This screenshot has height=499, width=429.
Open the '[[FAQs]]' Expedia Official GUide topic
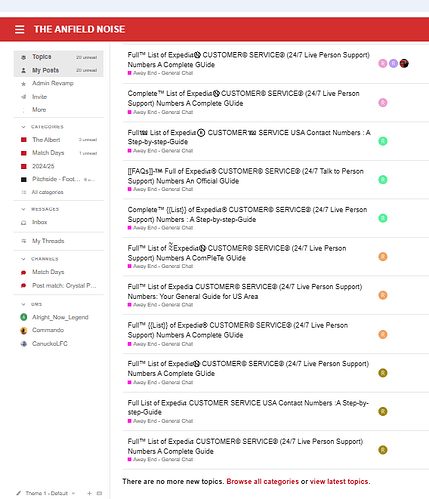pos(246,176)
